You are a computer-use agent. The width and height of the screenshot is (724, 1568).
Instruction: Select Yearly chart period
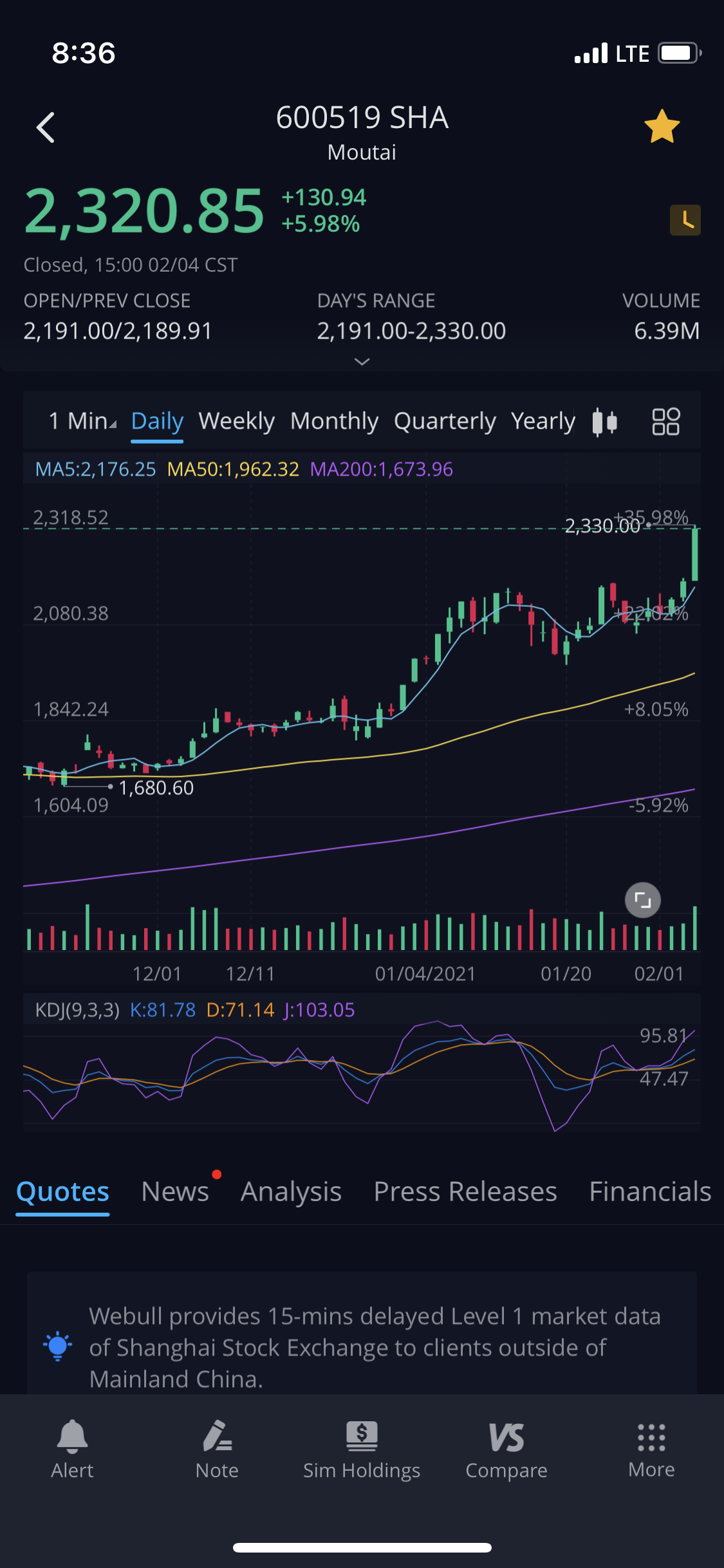click(543, 421)
